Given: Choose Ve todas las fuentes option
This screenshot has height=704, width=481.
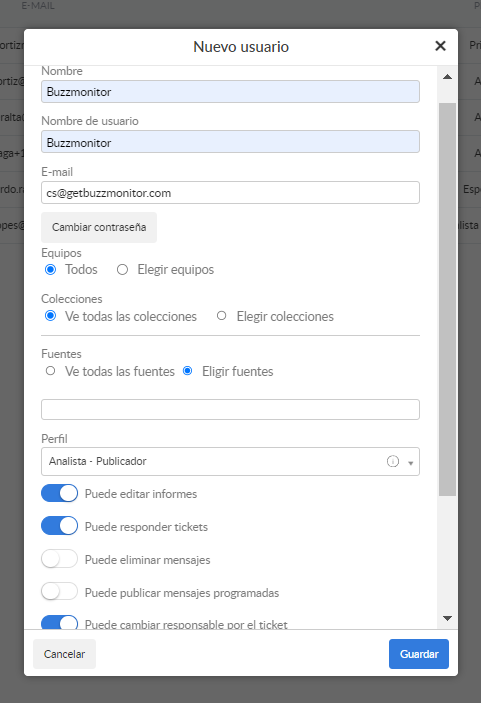Looking at the screenshot, I should tap(50, 371).
